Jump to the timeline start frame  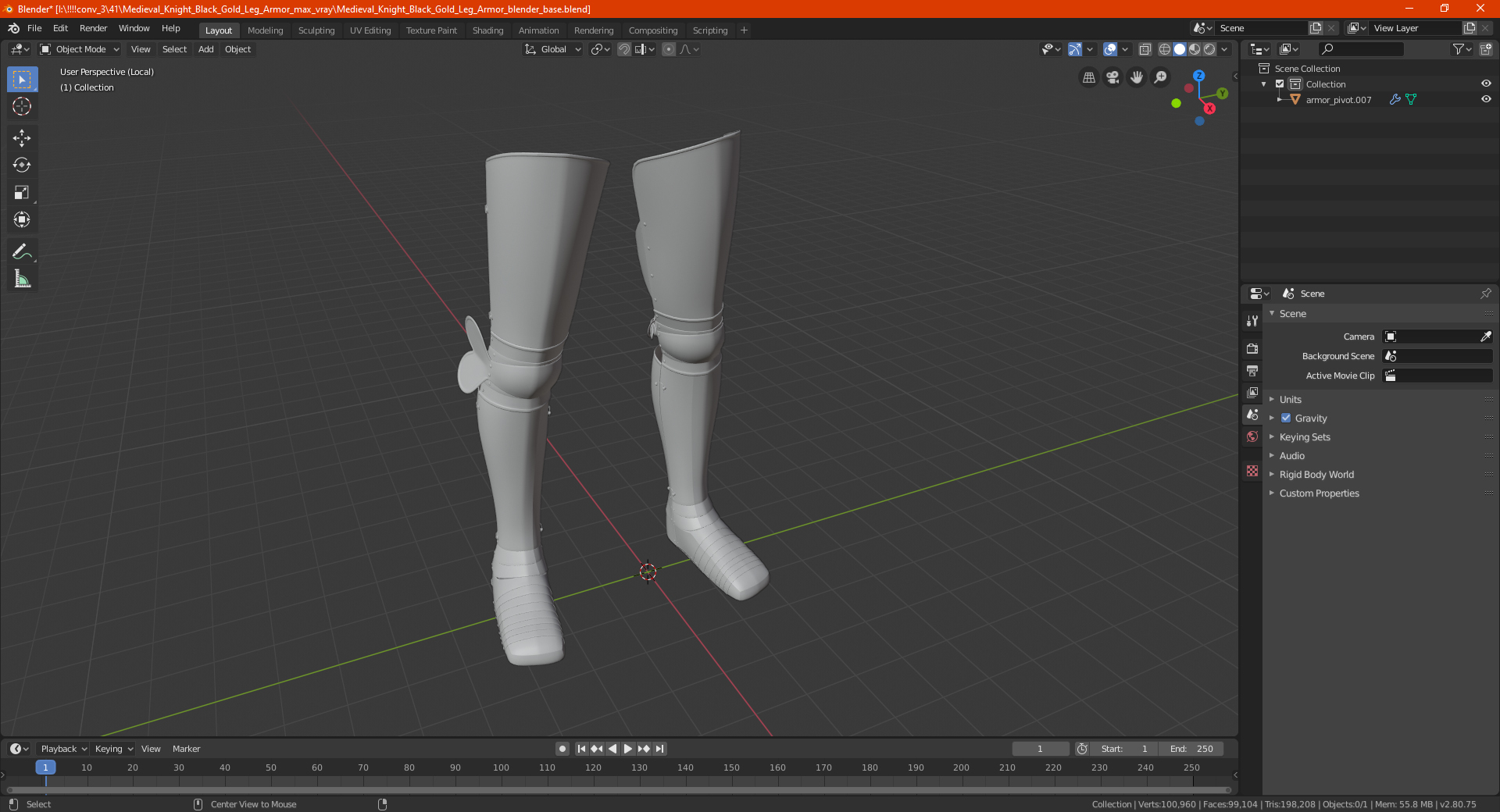point(581,749)
